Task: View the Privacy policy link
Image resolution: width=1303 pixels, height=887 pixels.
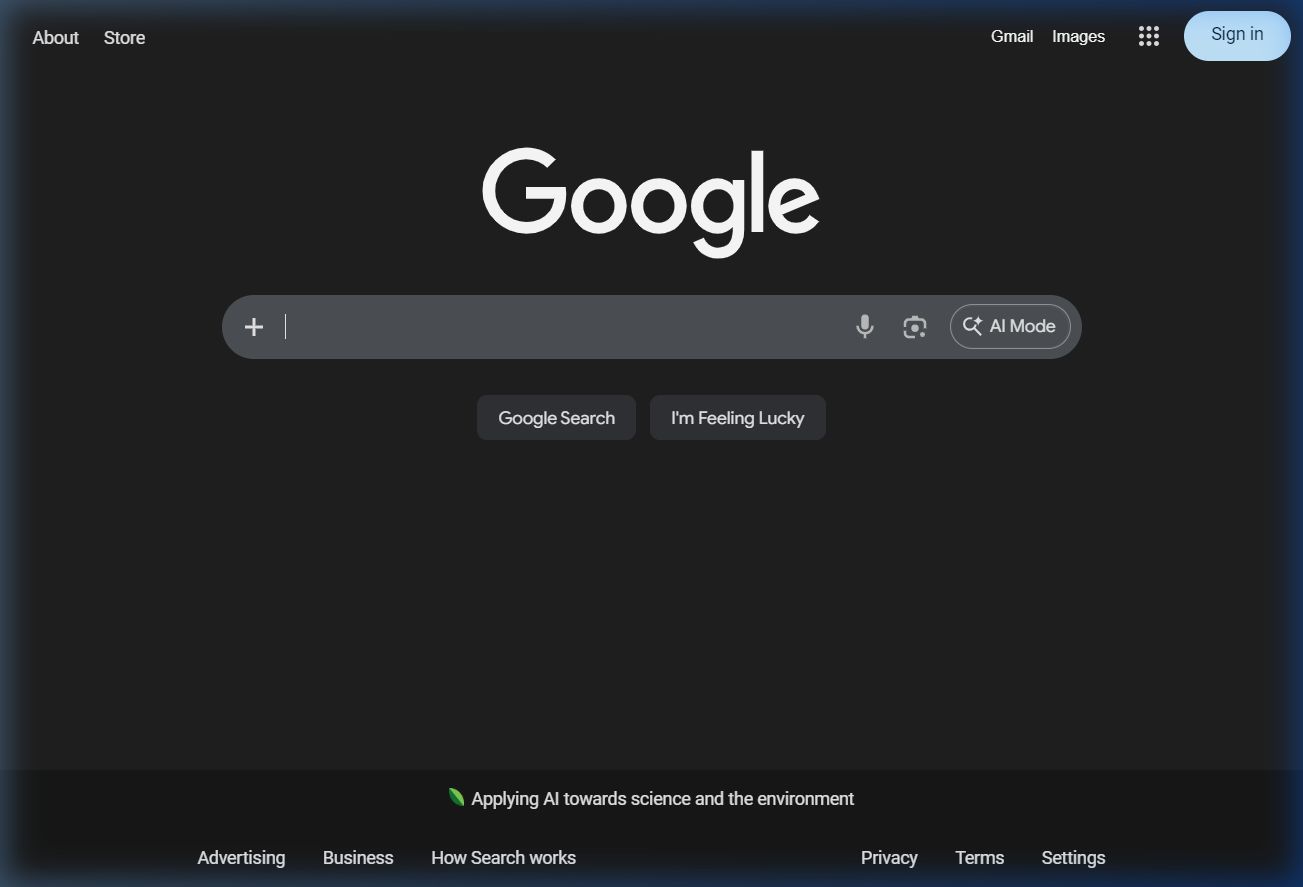Action: [x=889, y=858]
